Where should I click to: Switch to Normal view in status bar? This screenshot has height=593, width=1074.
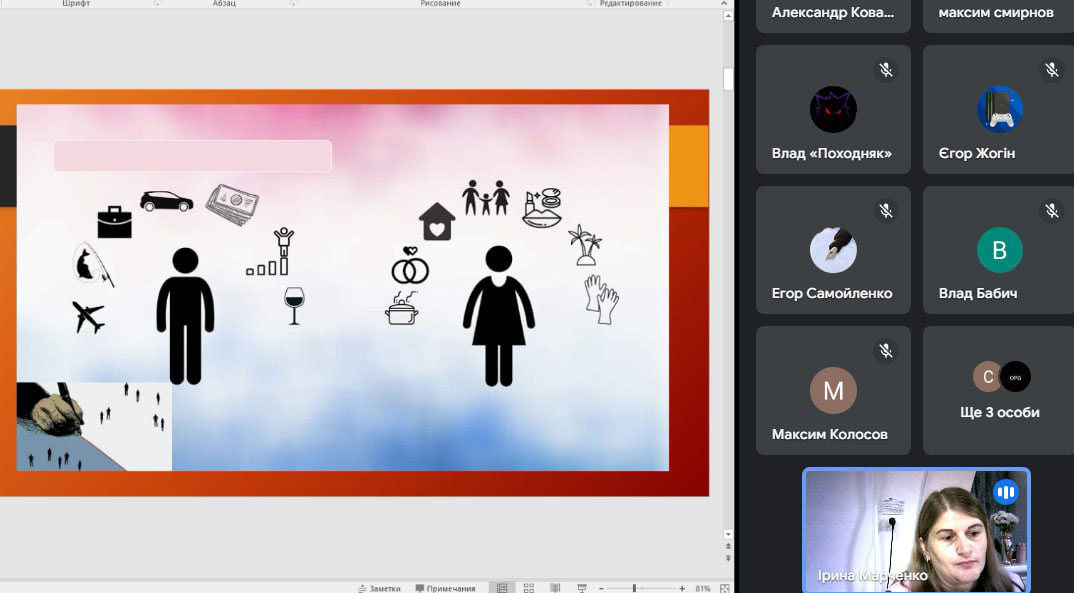pos(502,588)
